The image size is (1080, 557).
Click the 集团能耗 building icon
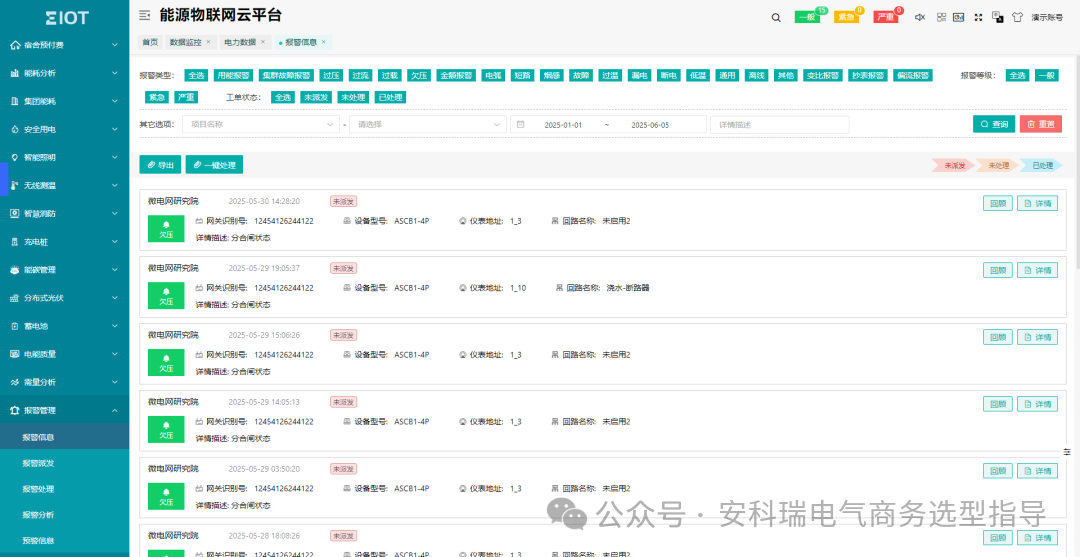tap(14, 101)
